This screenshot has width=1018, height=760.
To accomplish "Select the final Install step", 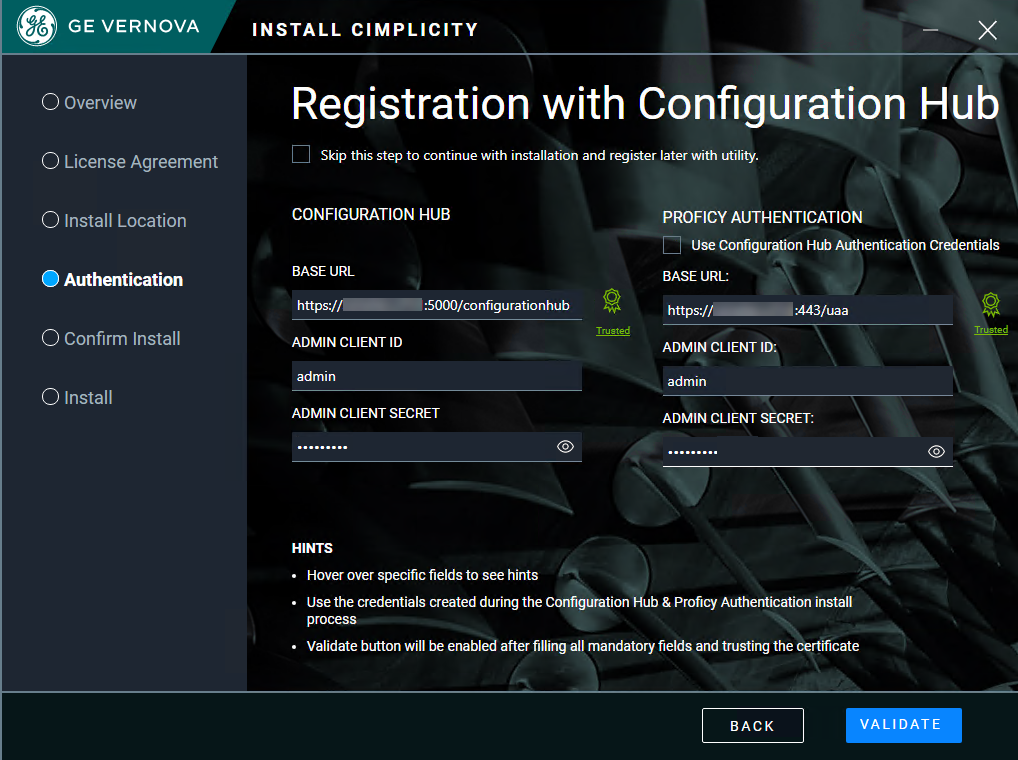I will (77, 397).
